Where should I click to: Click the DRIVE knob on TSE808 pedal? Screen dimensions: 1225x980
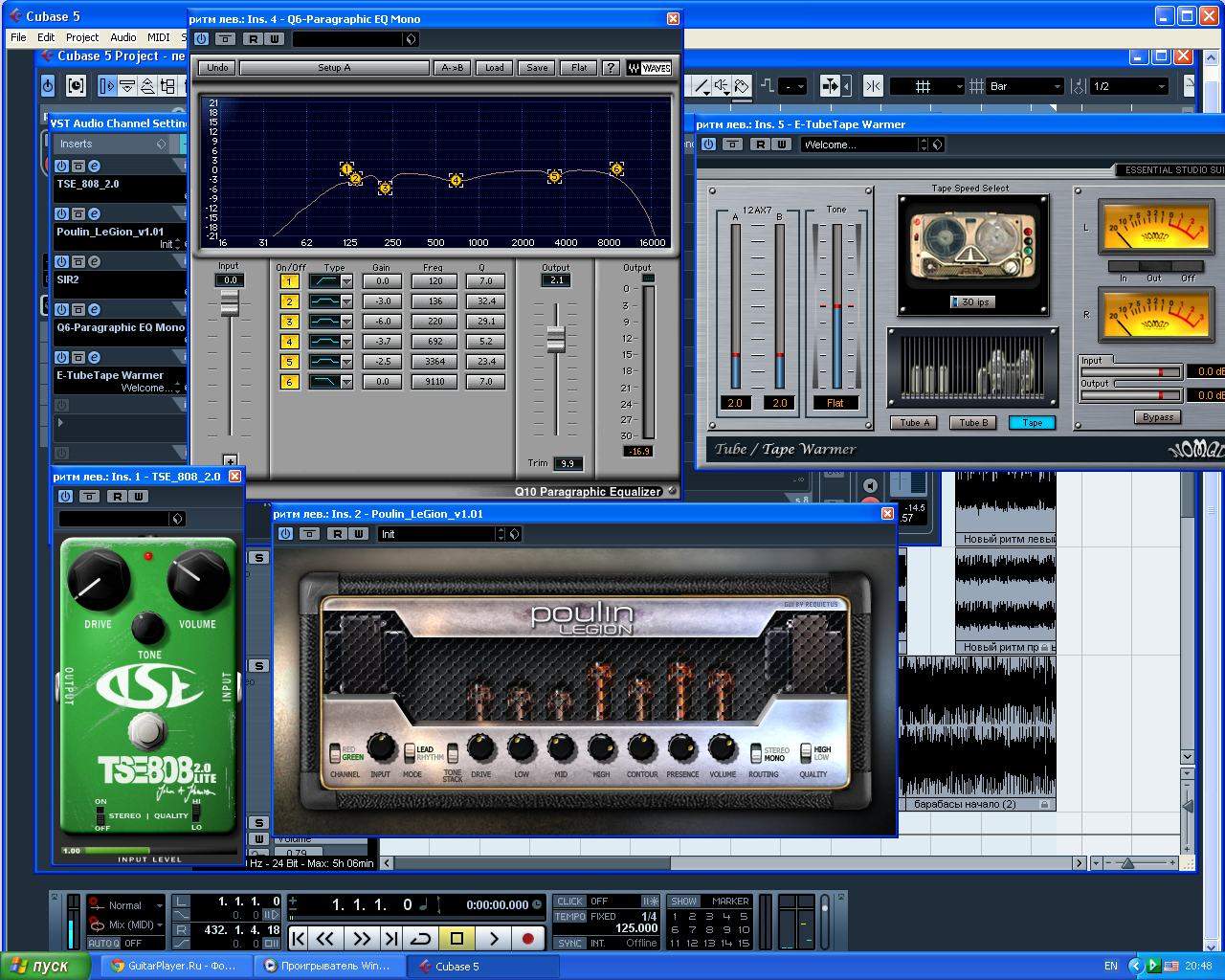[x=98, y=582]
